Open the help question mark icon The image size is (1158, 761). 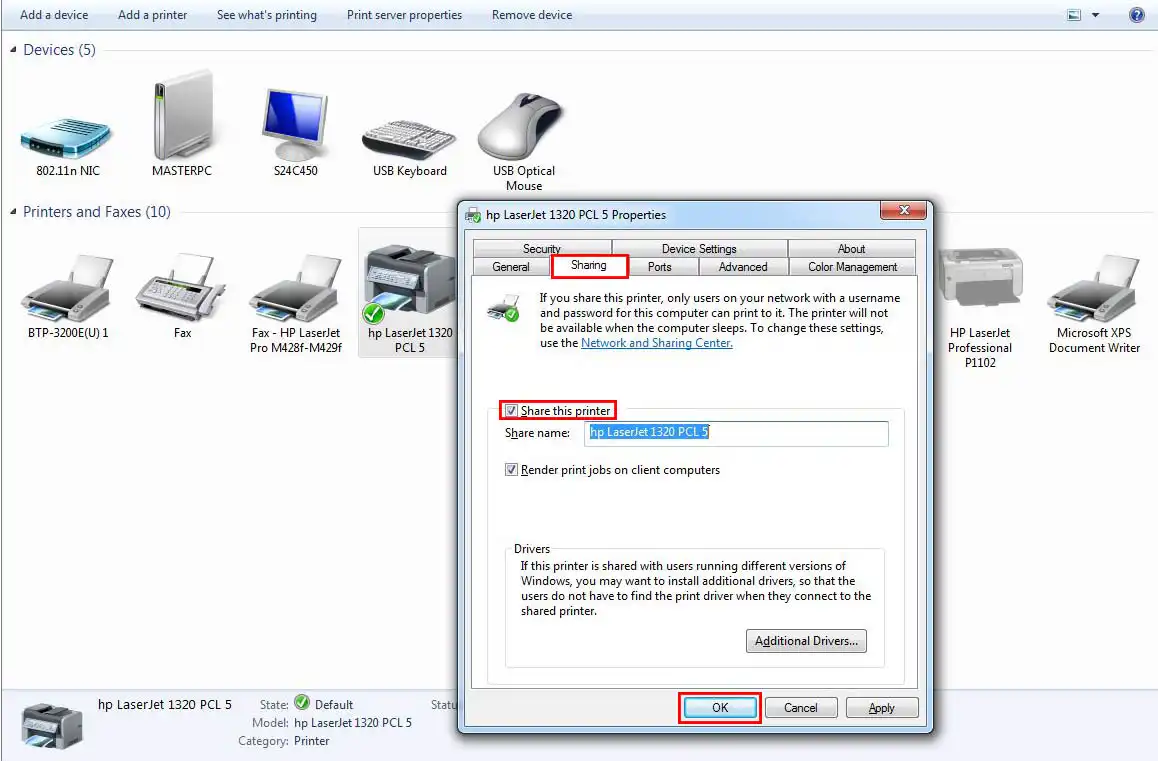[x=1137, y=15]
